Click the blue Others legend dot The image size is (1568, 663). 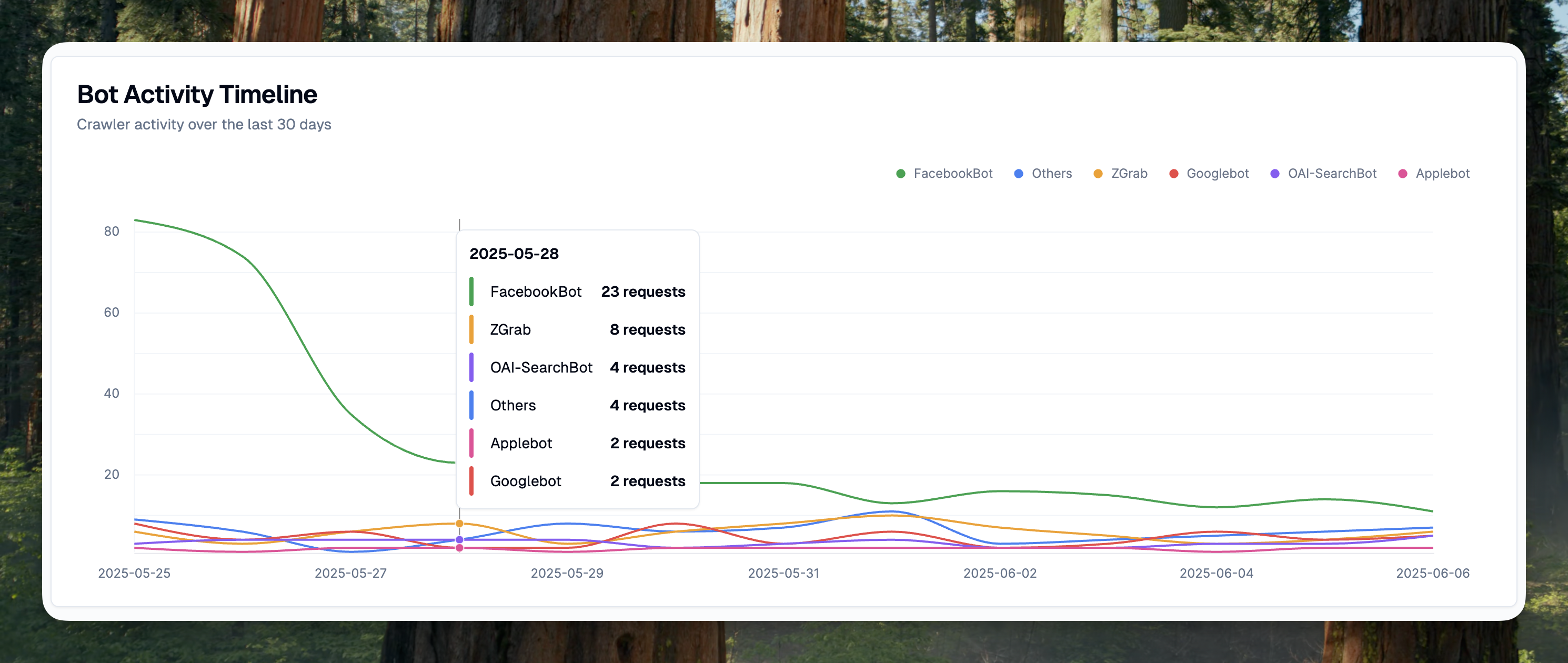point(1018,174)
